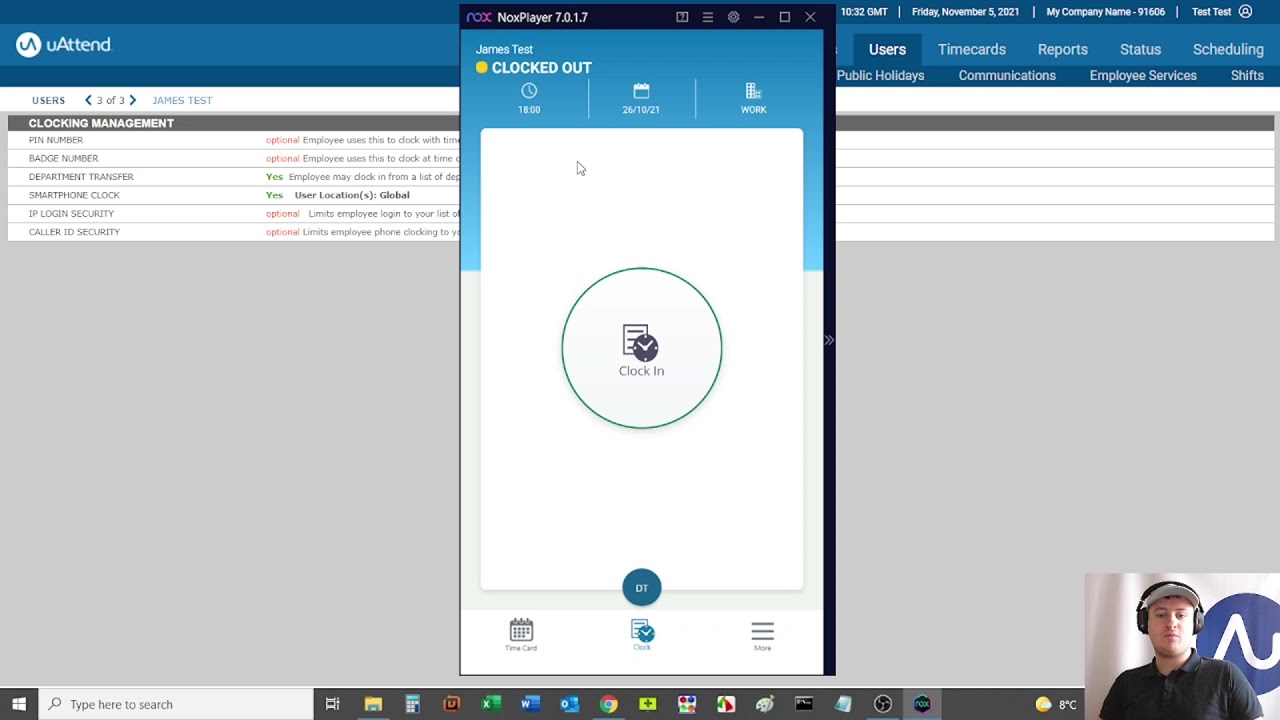Open OBS Studio from taskbar
Viewport: 1280px width, 720px height.
coord(883,704)
